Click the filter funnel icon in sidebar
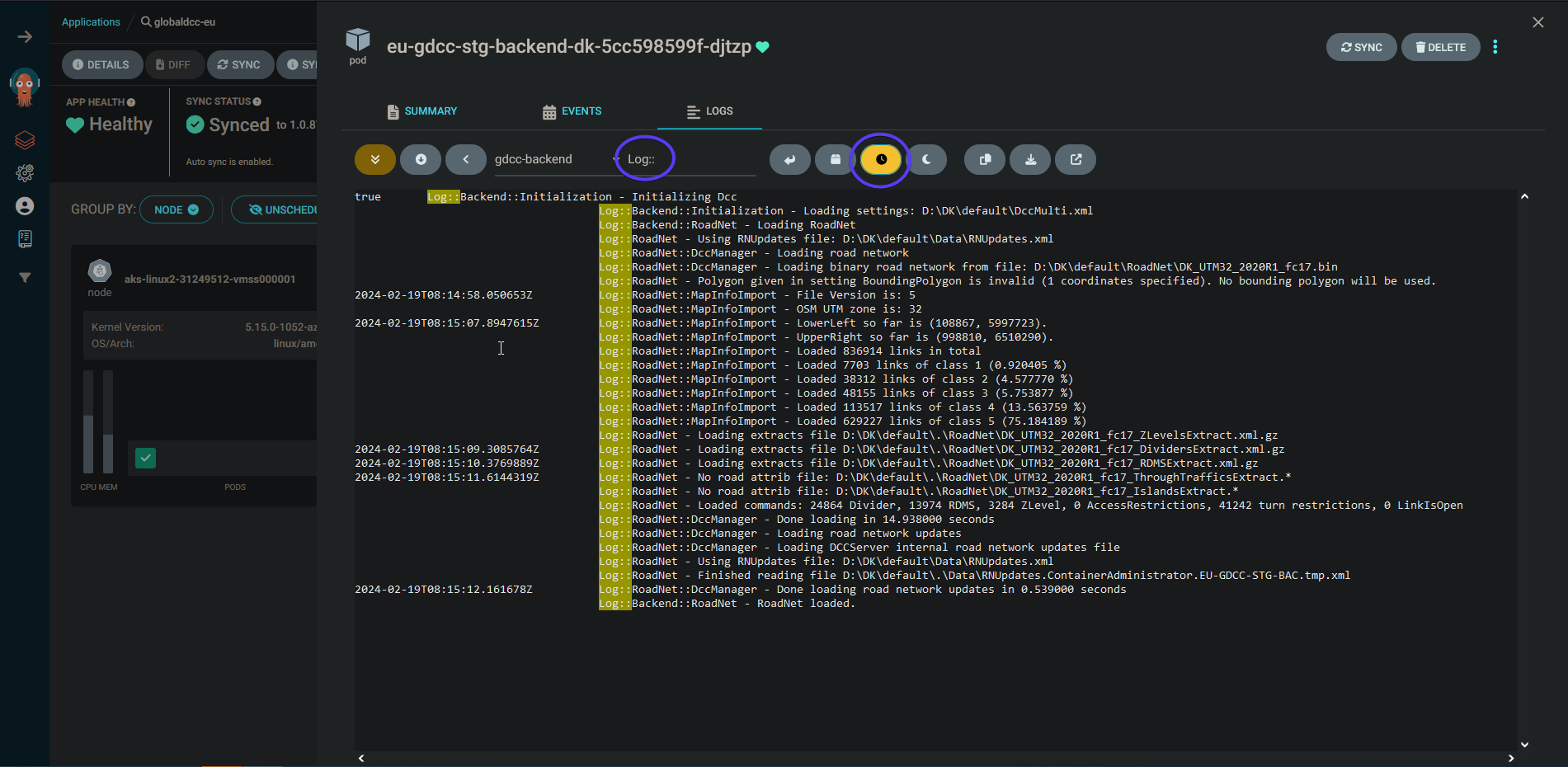Image resolution: width=1568 pixels, height=767 pixels. pos(25,278)
